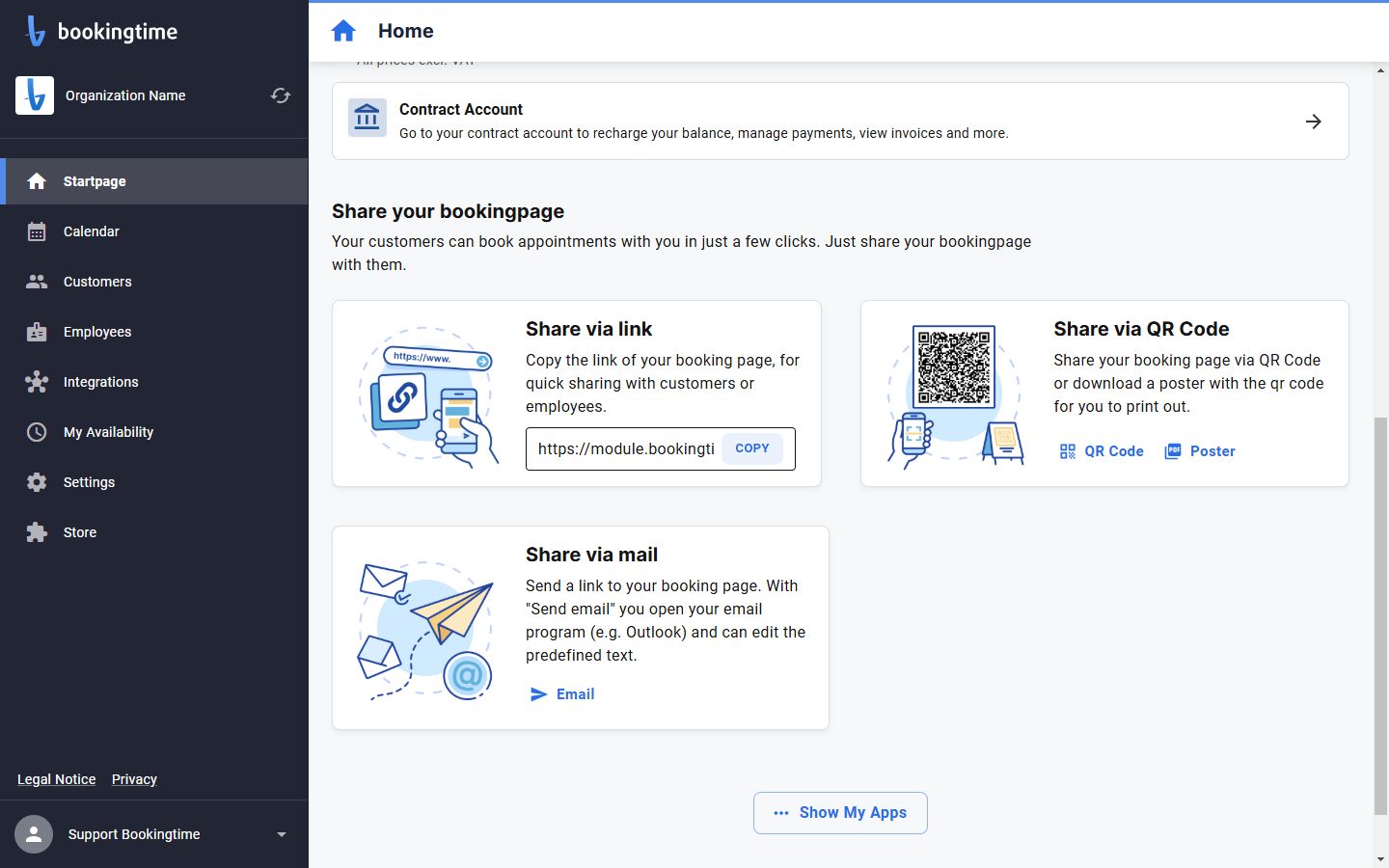This screenshot has width=1389, height=868.
Task: Click the Home icon in header
Action: 343,31
